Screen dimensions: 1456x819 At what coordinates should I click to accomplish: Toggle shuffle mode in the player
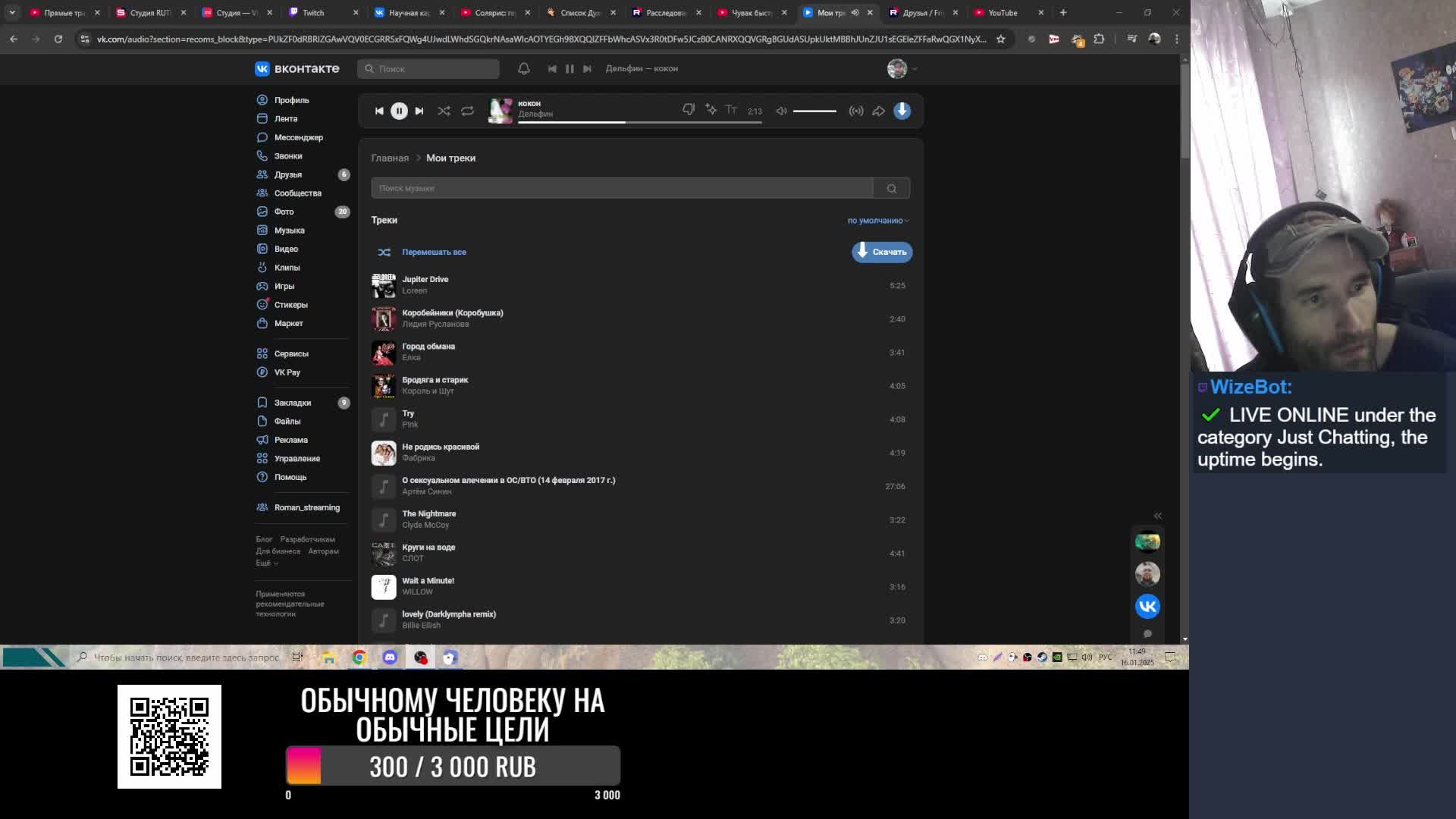(444, 111)
